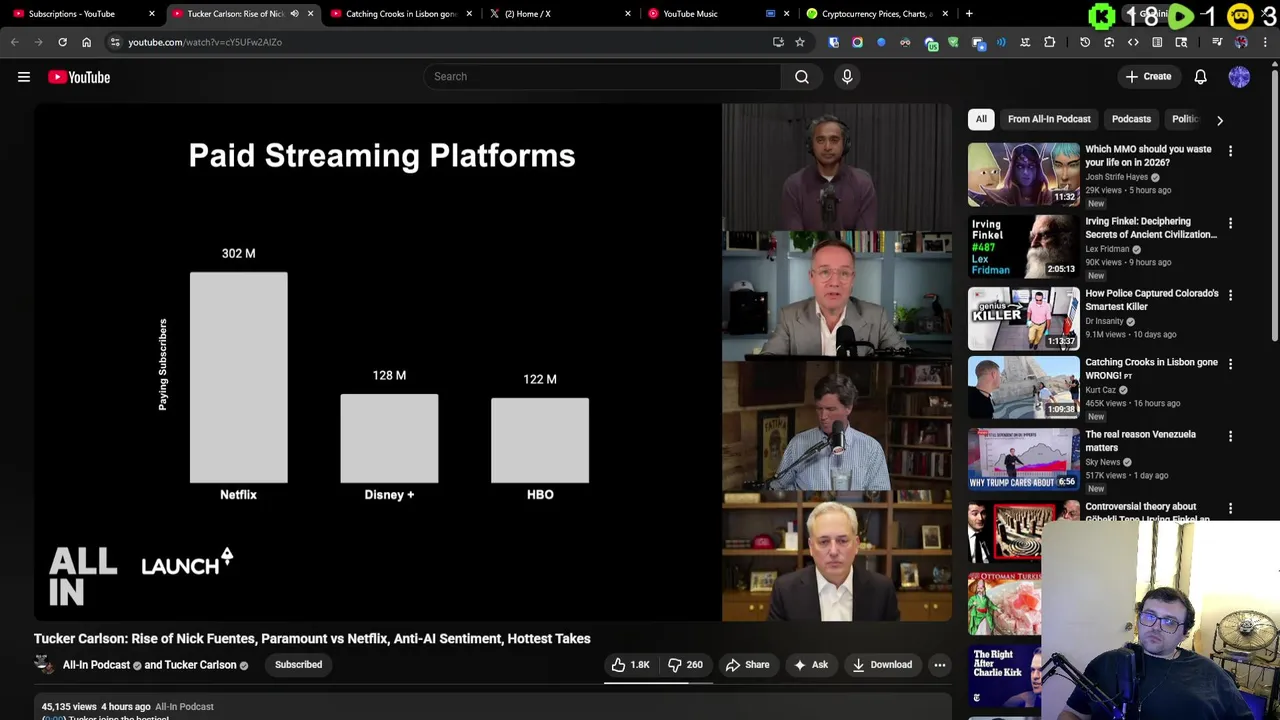Dislike the video with thumbs down
This screenshot has width=1280, height=720.
click(x=685, y=665)
